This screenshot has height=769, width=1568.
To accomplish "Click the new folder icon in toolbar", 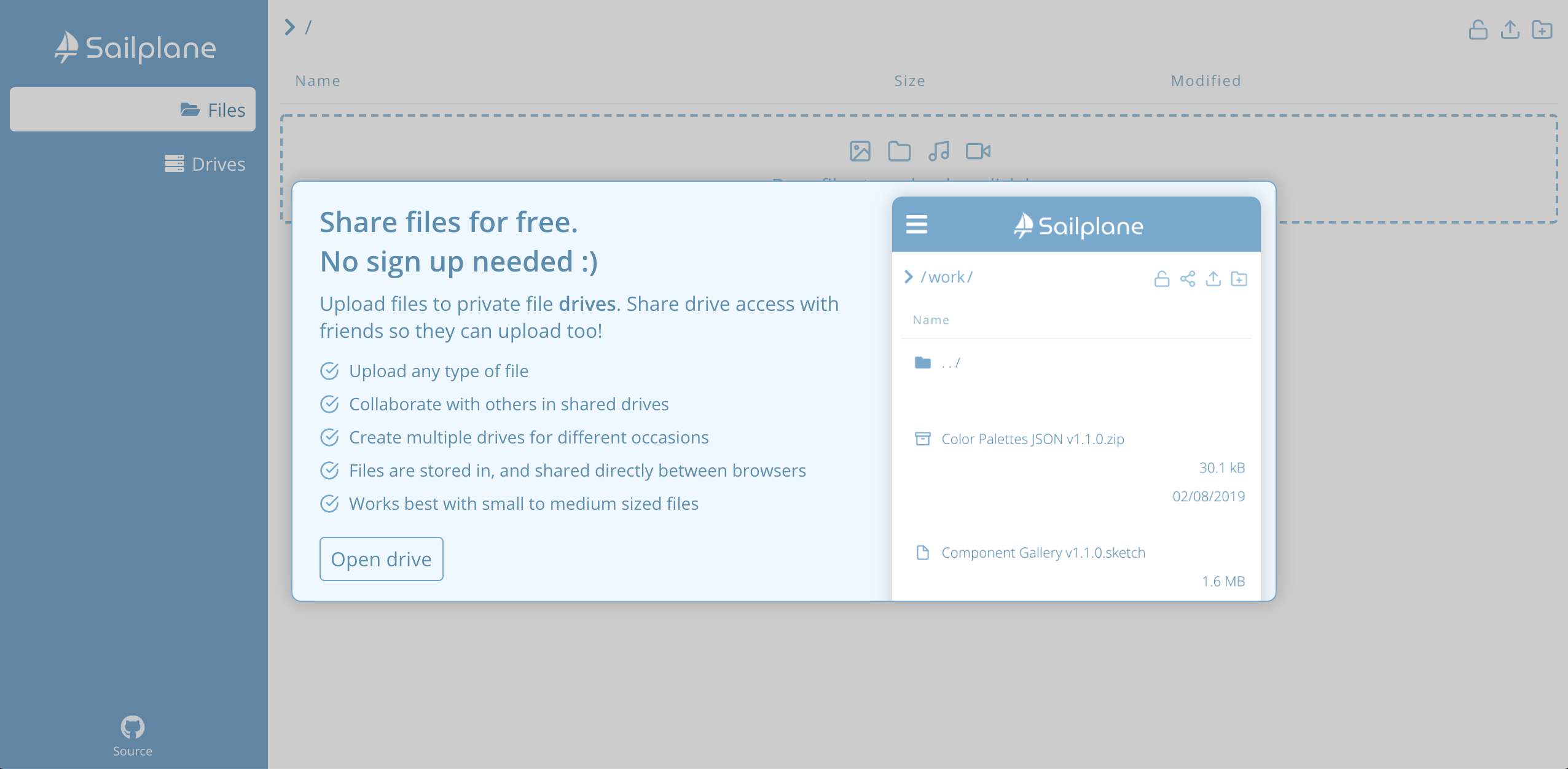I will click(x=1543, y=28).
